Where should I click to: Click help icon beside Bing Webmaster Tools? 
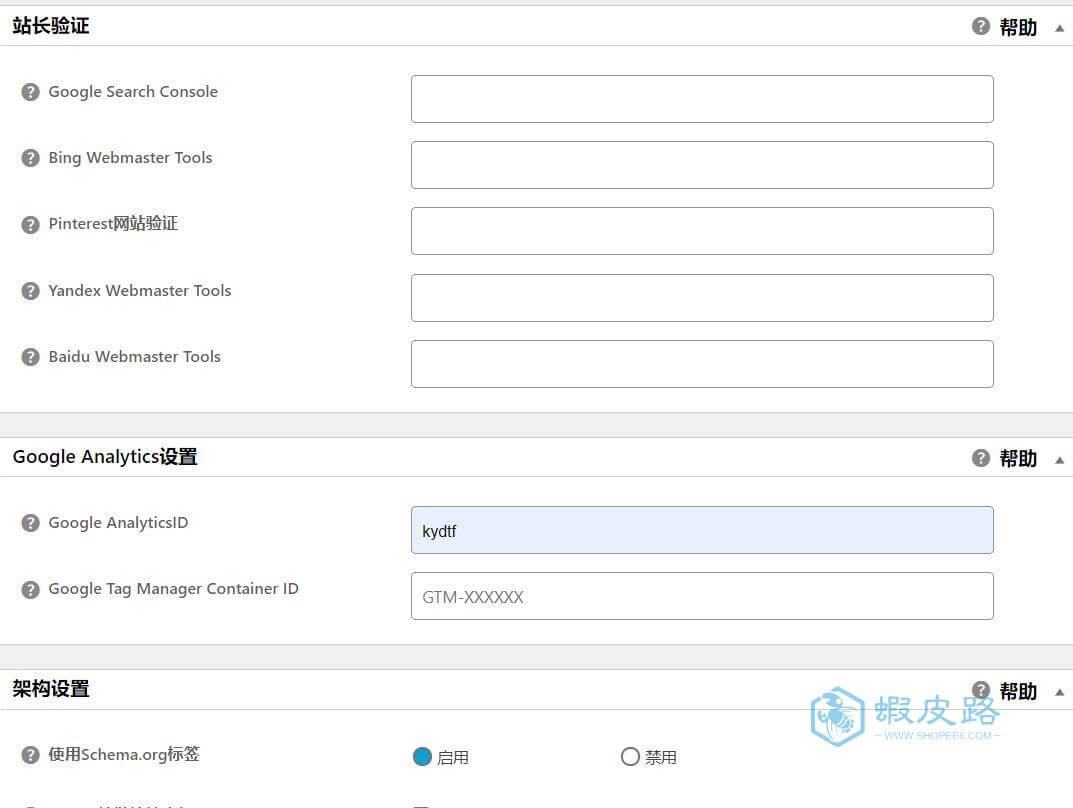[x=30, y=158]
